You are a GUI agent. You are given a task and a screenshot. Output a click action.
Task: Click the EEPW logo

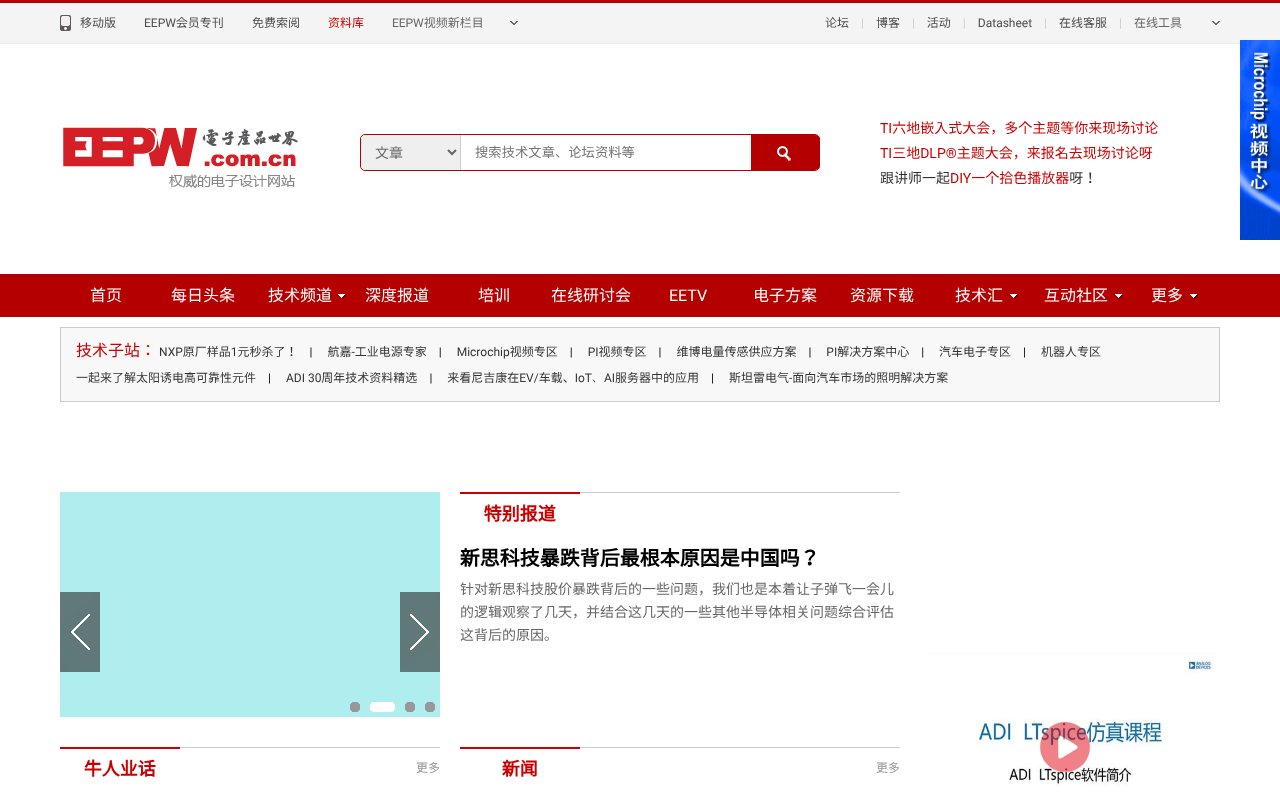coord(180,148)
